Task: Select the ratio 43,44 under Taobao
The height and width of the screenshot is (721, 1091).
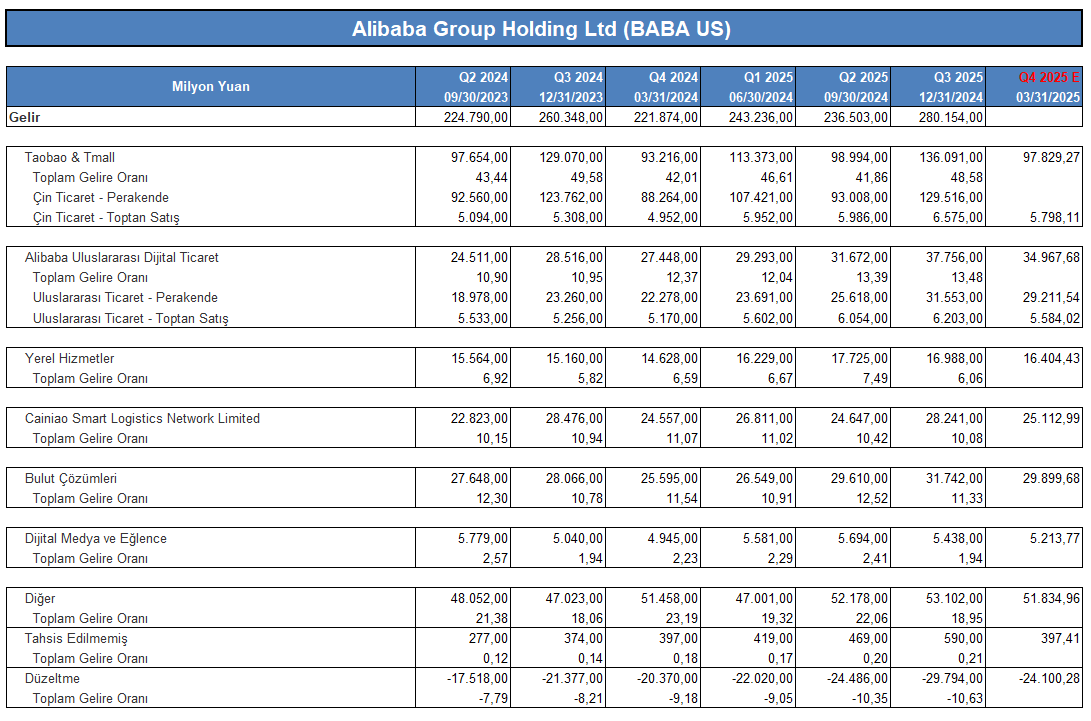Action: [x=492, y=177]
